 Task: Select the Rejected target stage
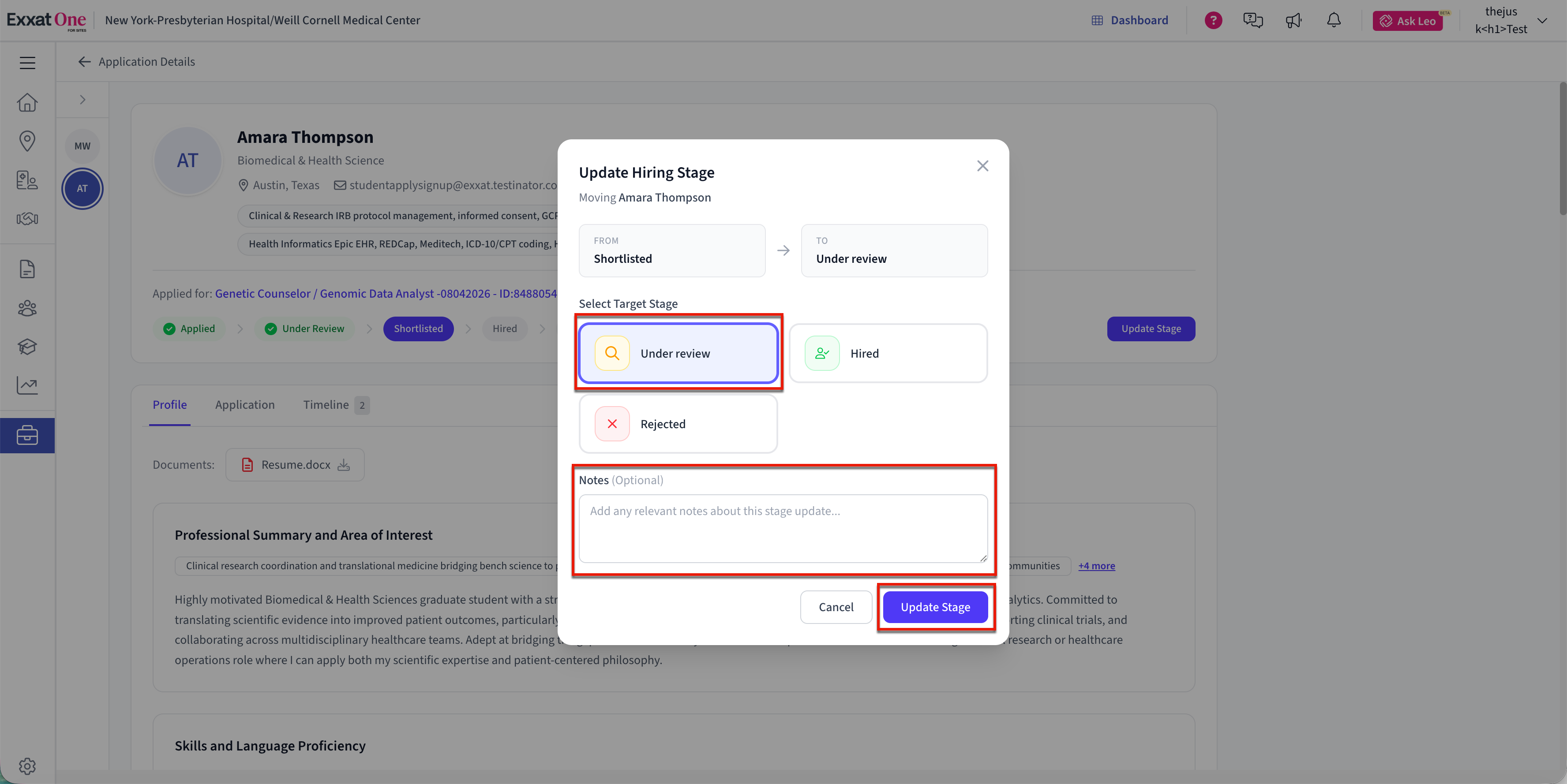(x=678, y=424)
